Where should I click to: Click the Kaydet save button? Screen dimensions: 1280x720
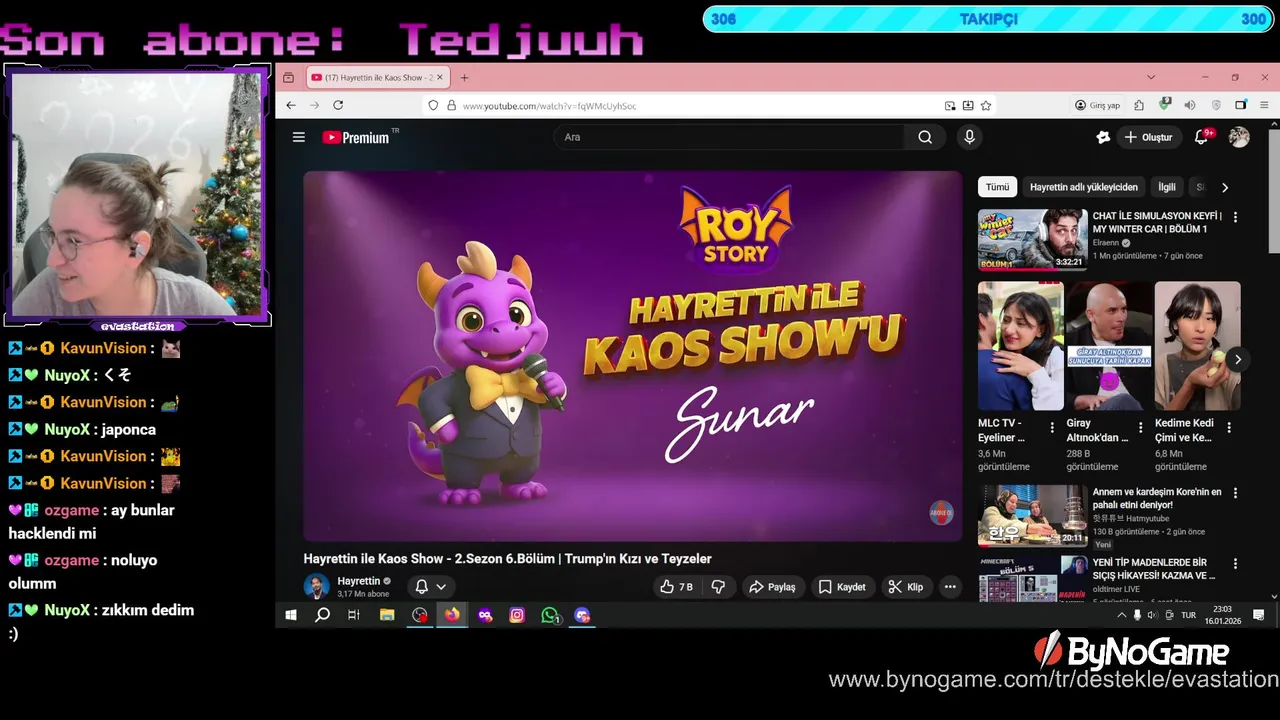[x=842, y=587]
